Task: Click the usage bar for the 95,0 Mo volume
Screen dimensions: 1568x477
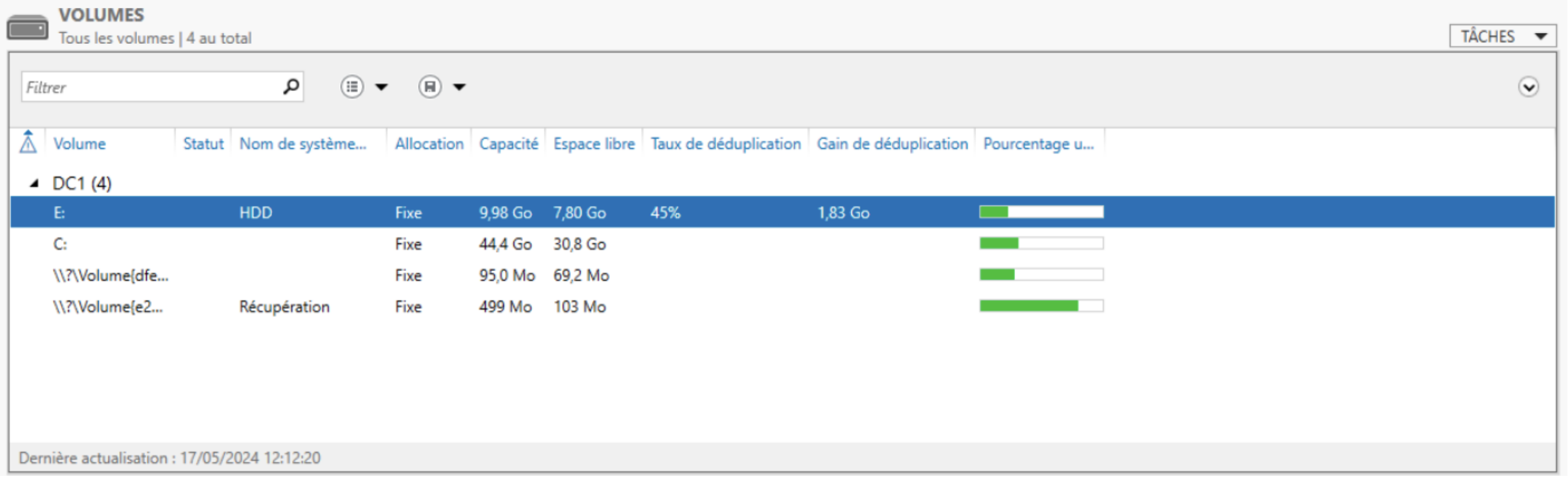Action: coord(1042,275)
